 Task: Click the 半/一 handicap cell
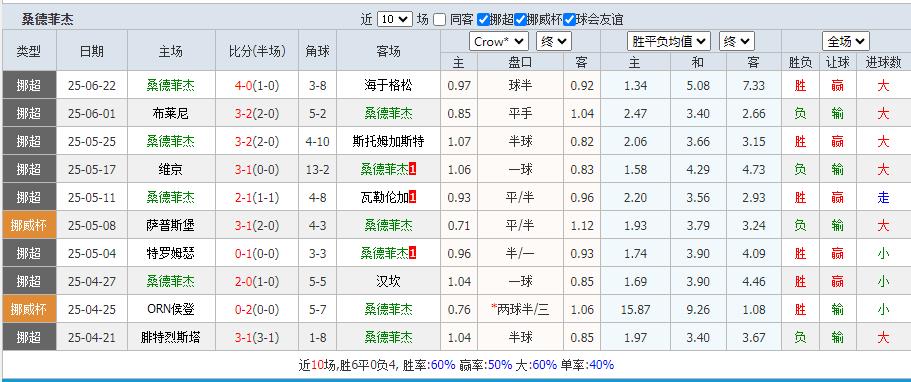[x=520, y=253]
